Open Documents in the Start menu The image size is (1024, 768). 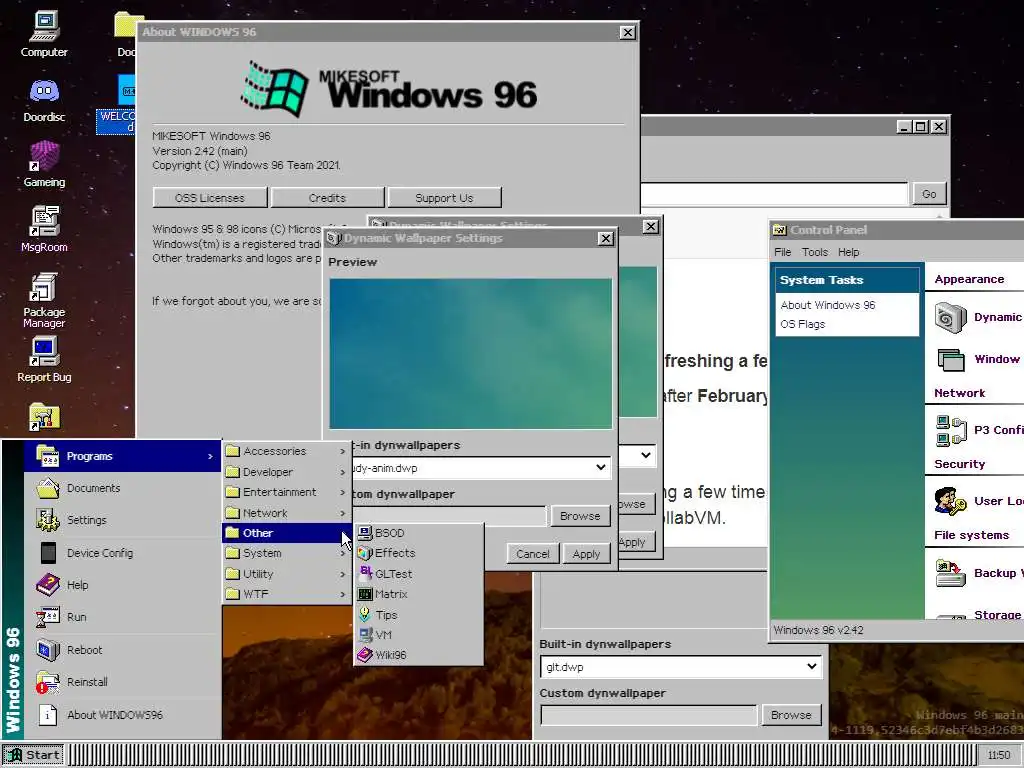click(122, 488)
